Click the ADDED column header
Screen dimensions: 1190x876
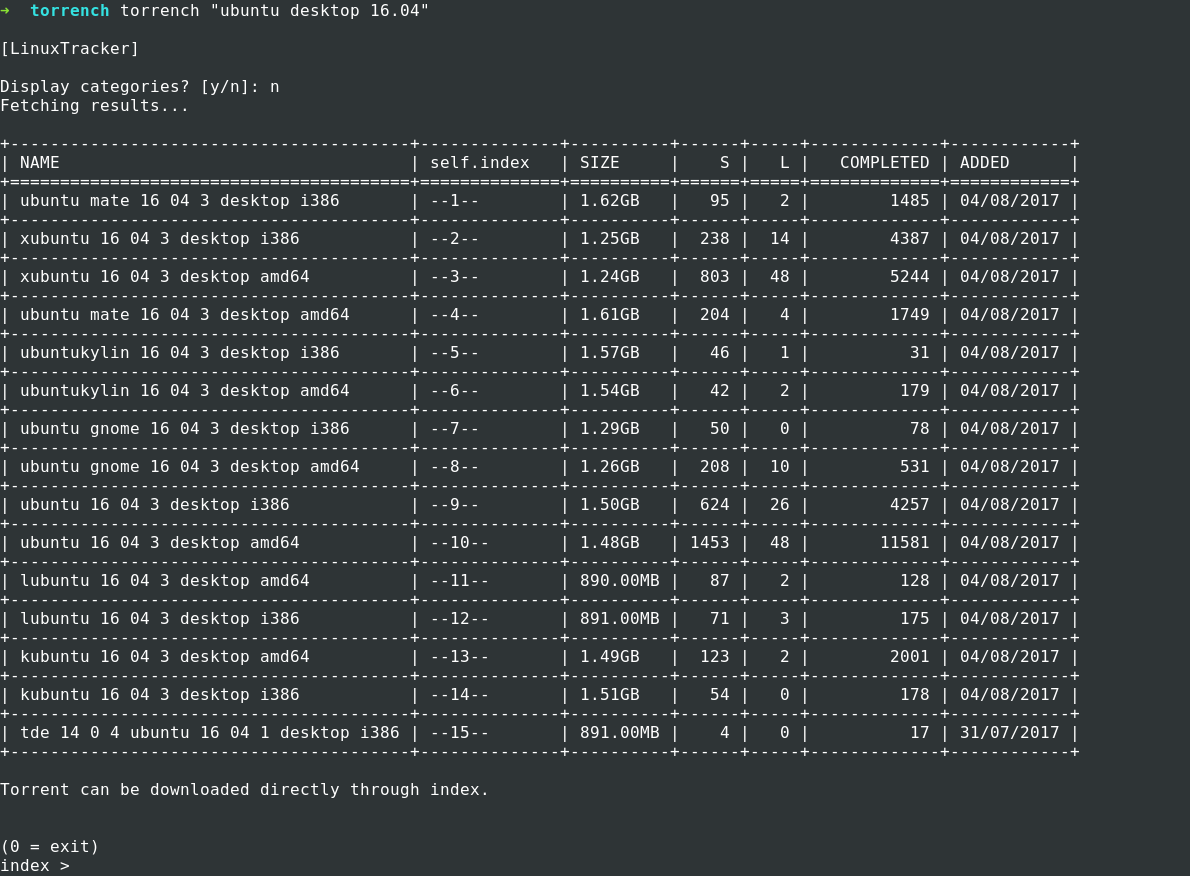(984, 163)
